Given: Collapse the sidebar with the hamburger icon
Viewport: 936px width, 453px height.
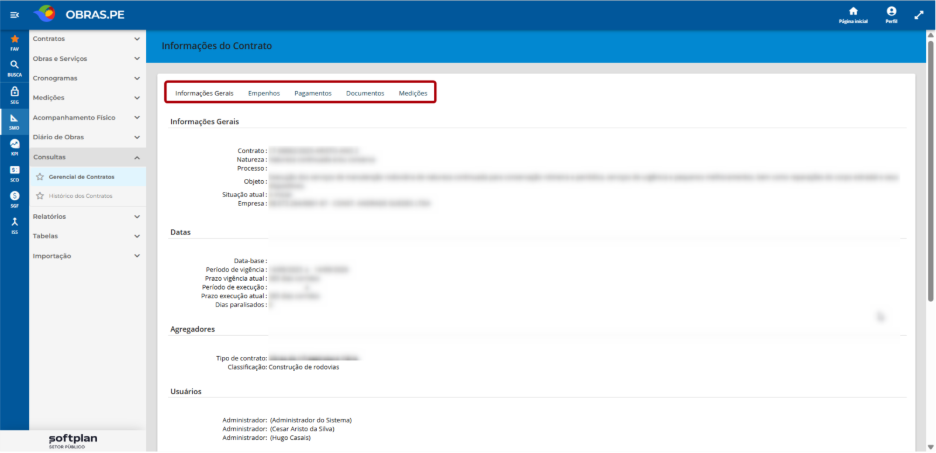Looking at the screenshot, I should pyautogui.click(x=14, y=15).
